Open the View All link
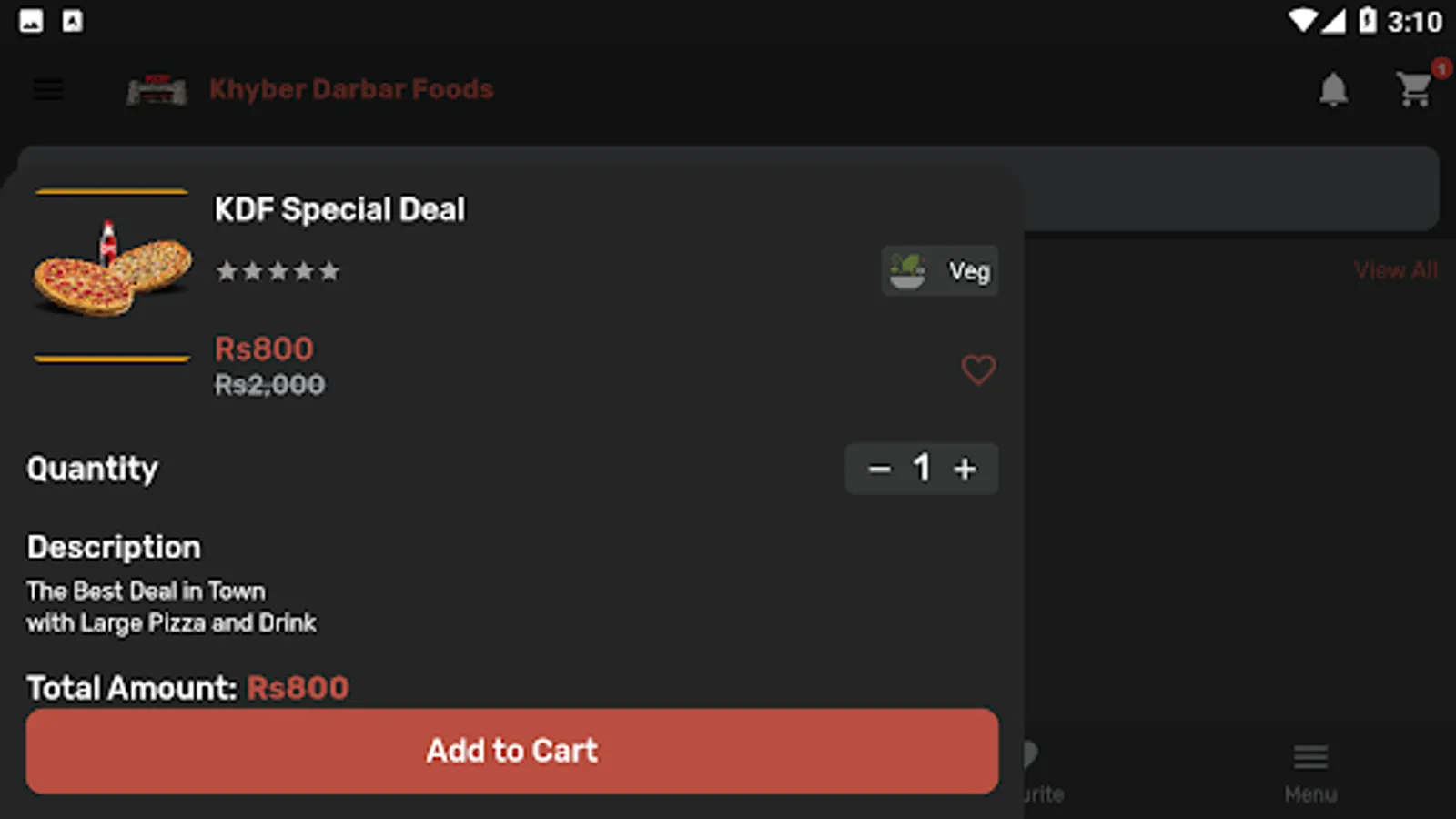The height and width of the screenshot is (819, 1456). 1395,270
